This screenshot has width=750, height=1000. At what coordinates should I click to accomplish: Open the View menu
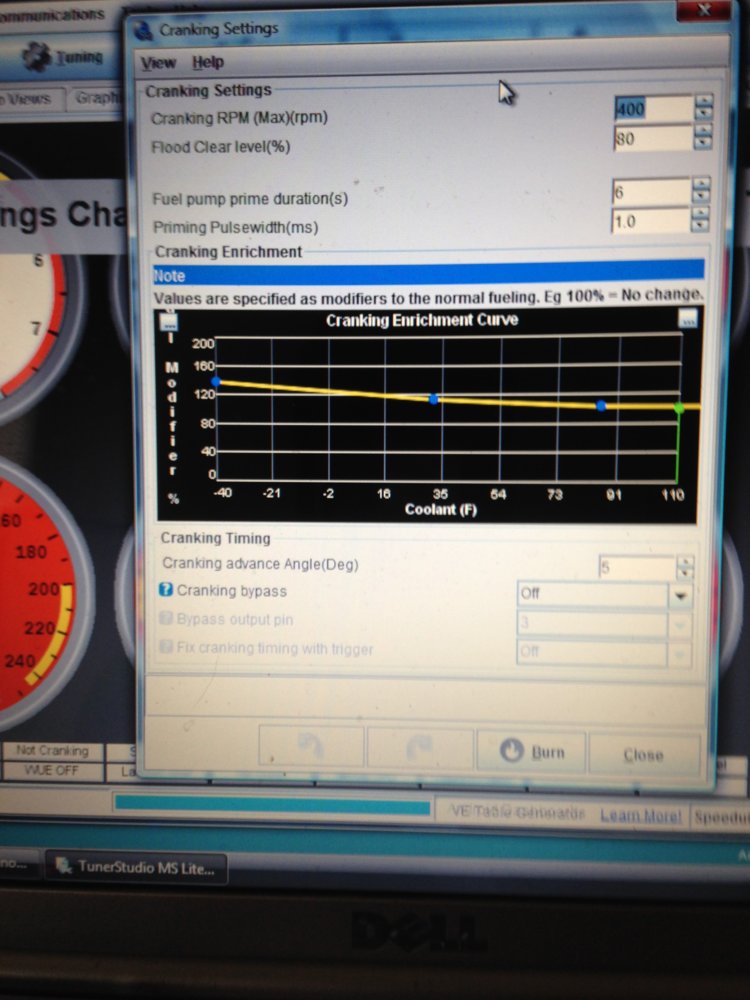click(158, 62)
